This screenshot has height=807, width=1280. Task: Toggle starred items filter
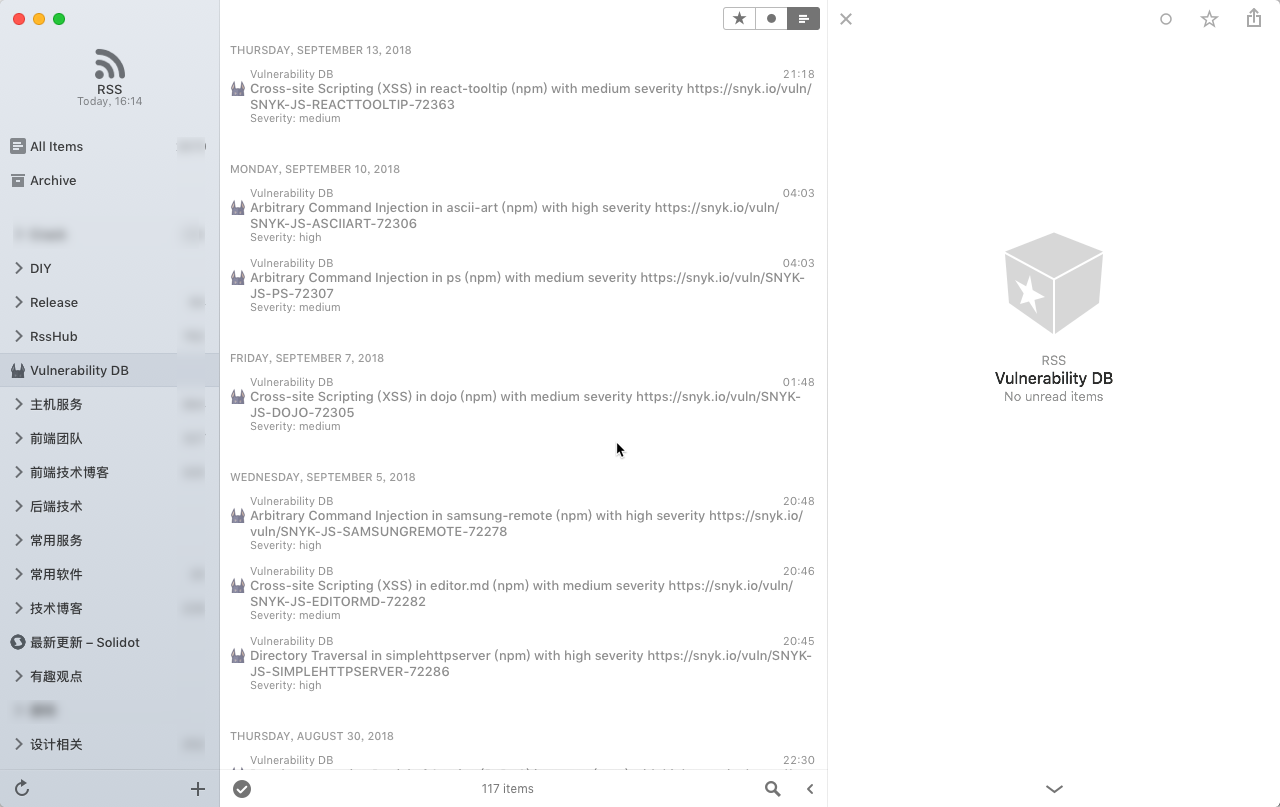[739, 18]
